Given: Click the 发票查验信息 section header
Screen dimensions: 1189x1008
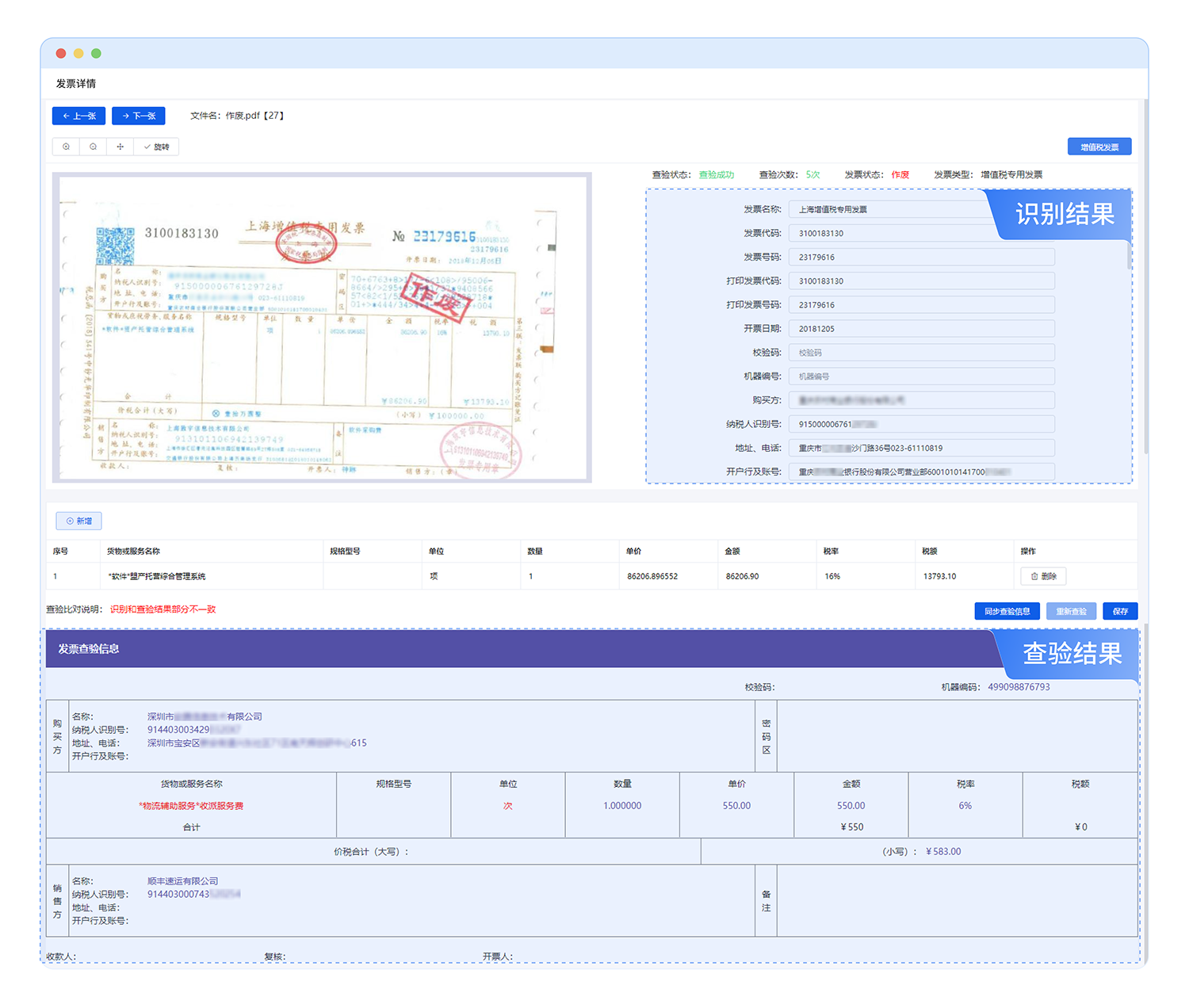Looking at the screenshot, I should coord(88,649).
